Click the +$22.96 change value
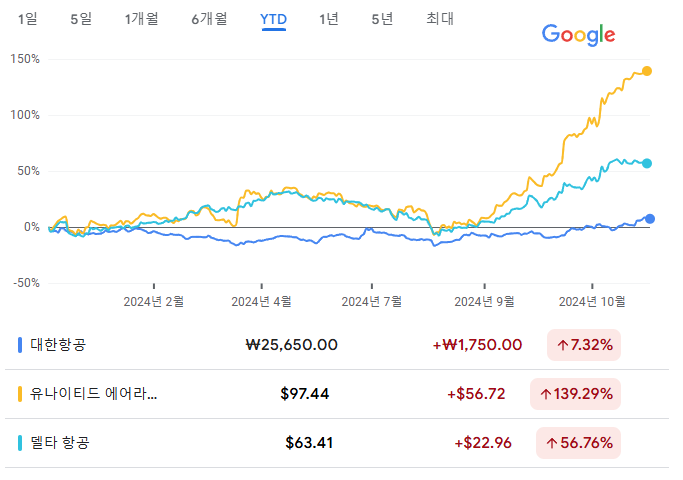683x480 pixels. pyautogui.click(x=483, y=443)
